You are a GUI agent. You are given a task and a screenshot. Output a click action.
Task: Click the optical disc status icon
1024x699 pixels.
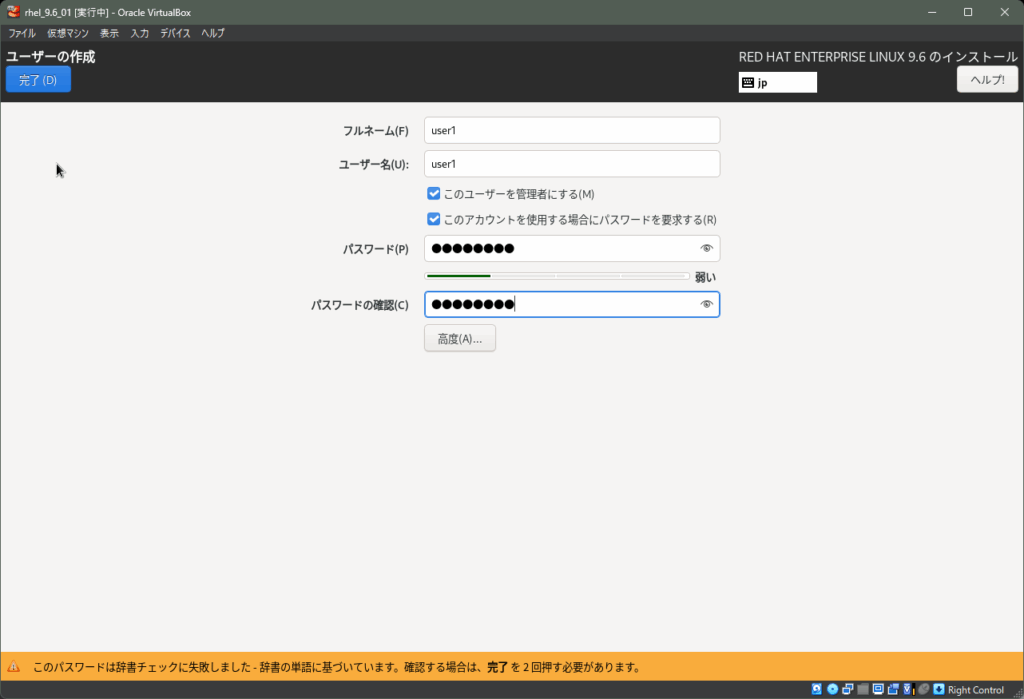click(x=833, y=689)
